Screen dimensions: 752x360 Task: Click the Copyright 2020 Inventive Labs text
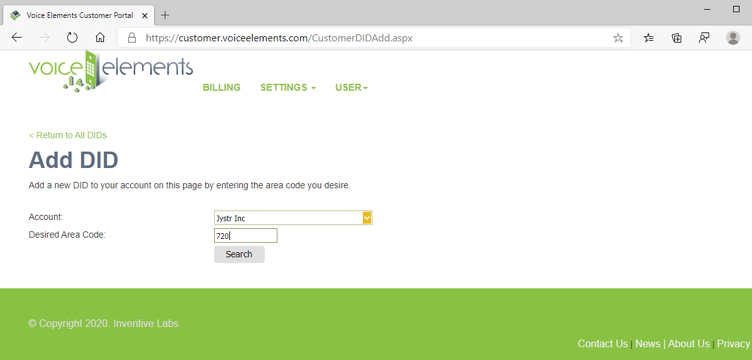click(105, 324)
